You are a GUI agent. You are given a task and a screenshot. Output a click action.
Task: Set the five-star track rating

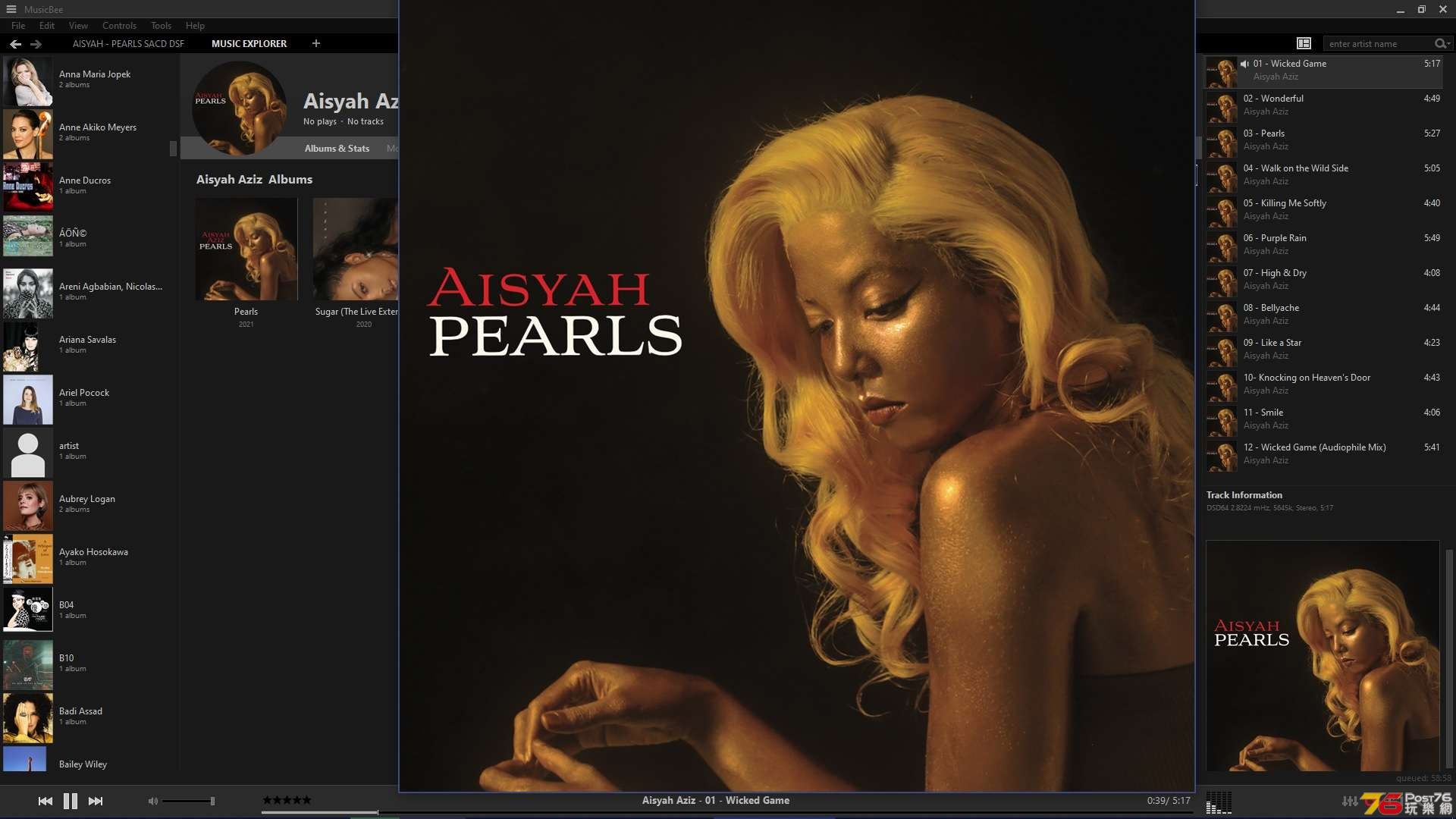287,800
